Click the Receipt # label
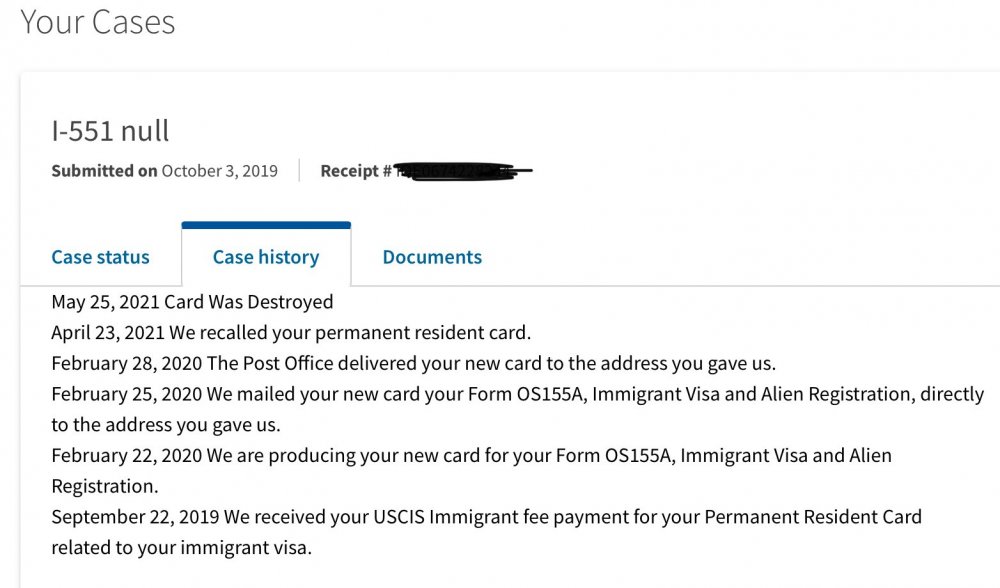The image size is (1000, 588). click(x=356, y=171)
